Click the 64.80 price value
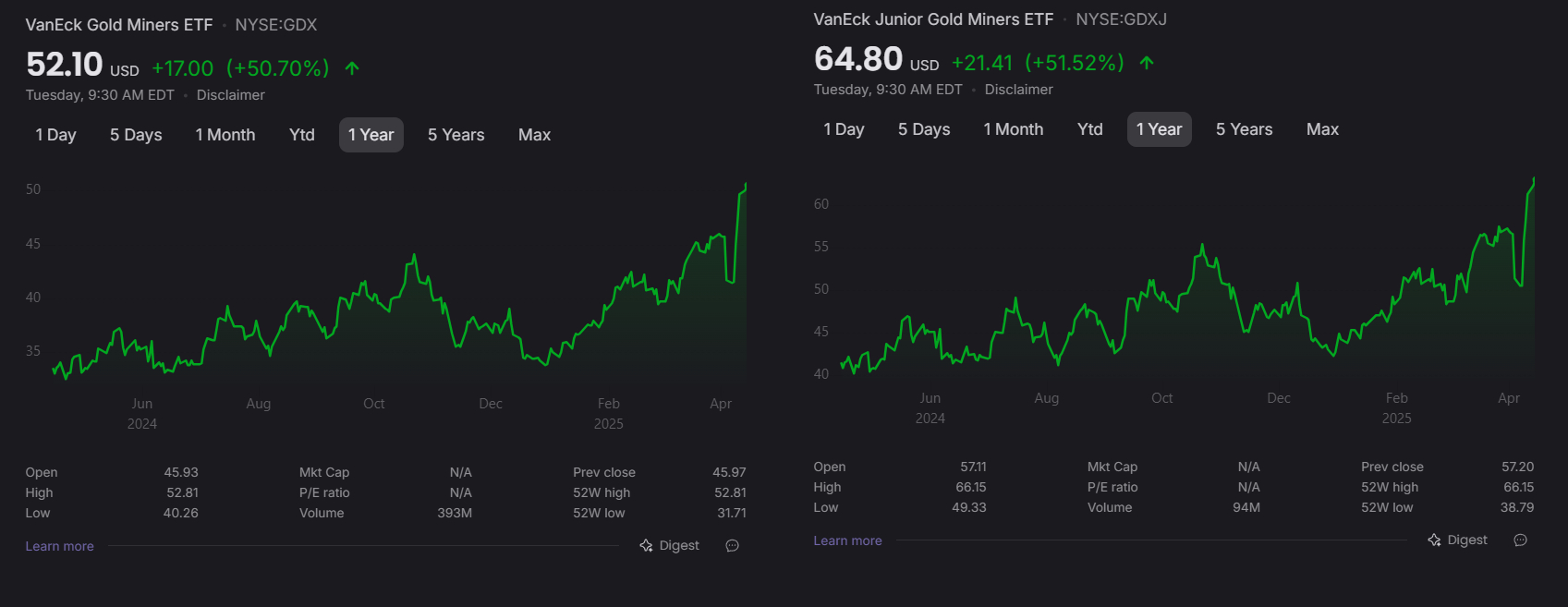The width and height of the screenshot is (1568, 607). tap(858, 59)
